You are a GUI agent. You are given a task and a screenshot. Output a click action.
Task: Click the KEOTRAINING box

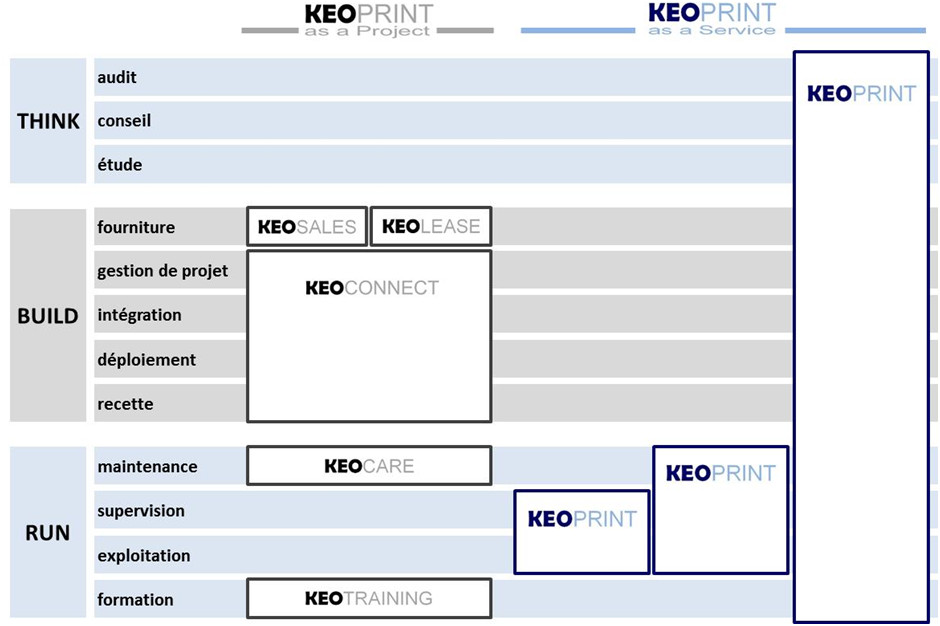[369, 598]
